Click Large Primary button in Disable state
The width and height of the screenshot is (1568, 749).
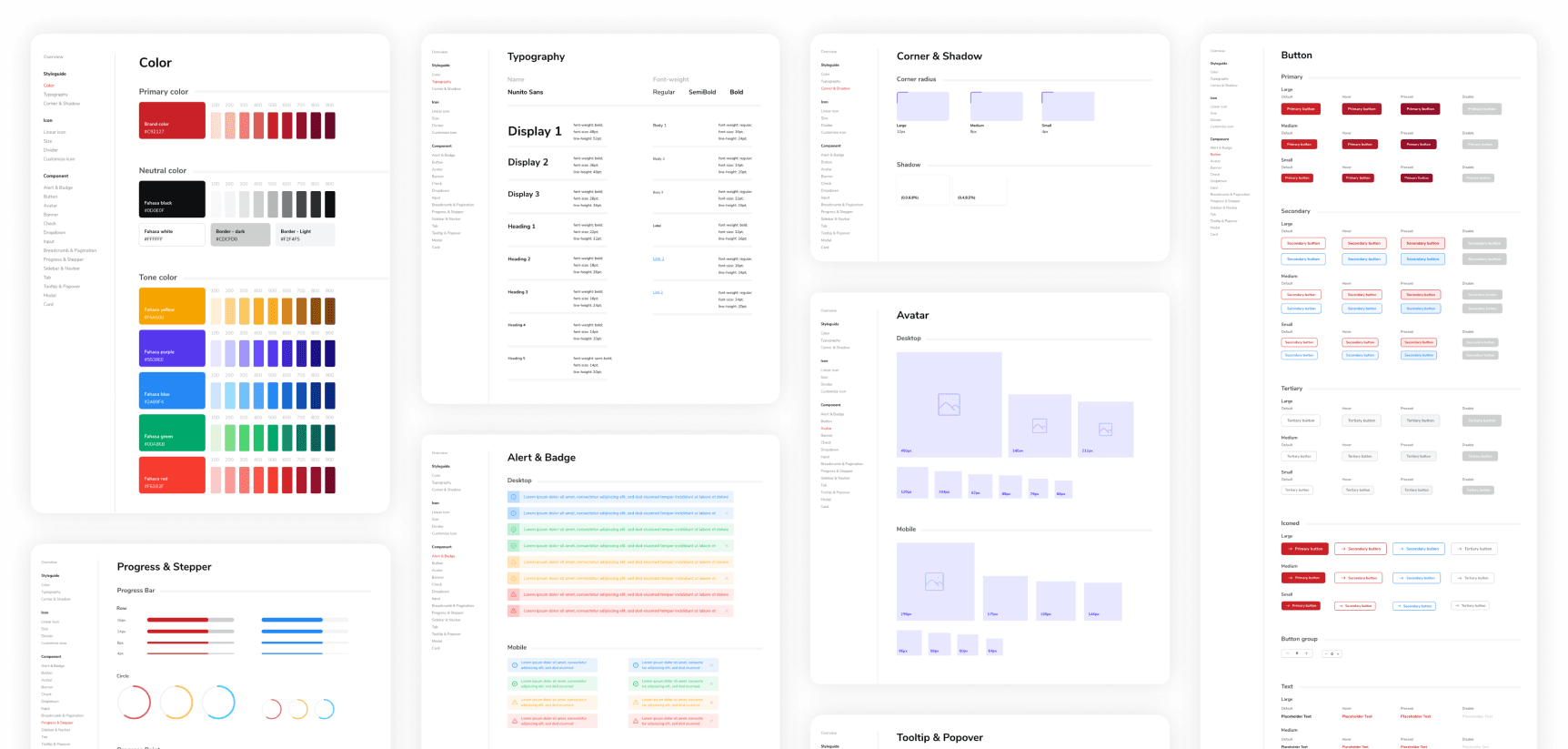1482,109
